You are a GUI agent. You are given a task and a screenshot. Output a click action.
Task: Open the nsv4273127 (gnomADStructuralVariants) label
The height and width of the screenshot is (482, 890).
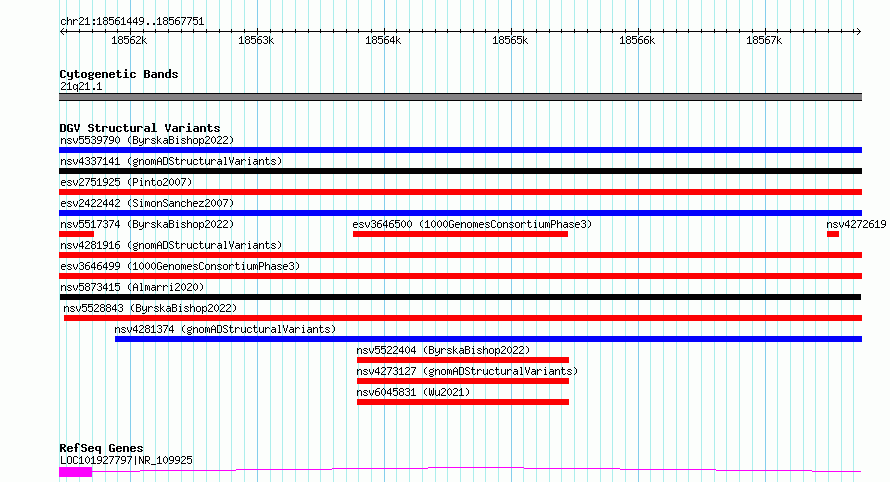point(467,371)
